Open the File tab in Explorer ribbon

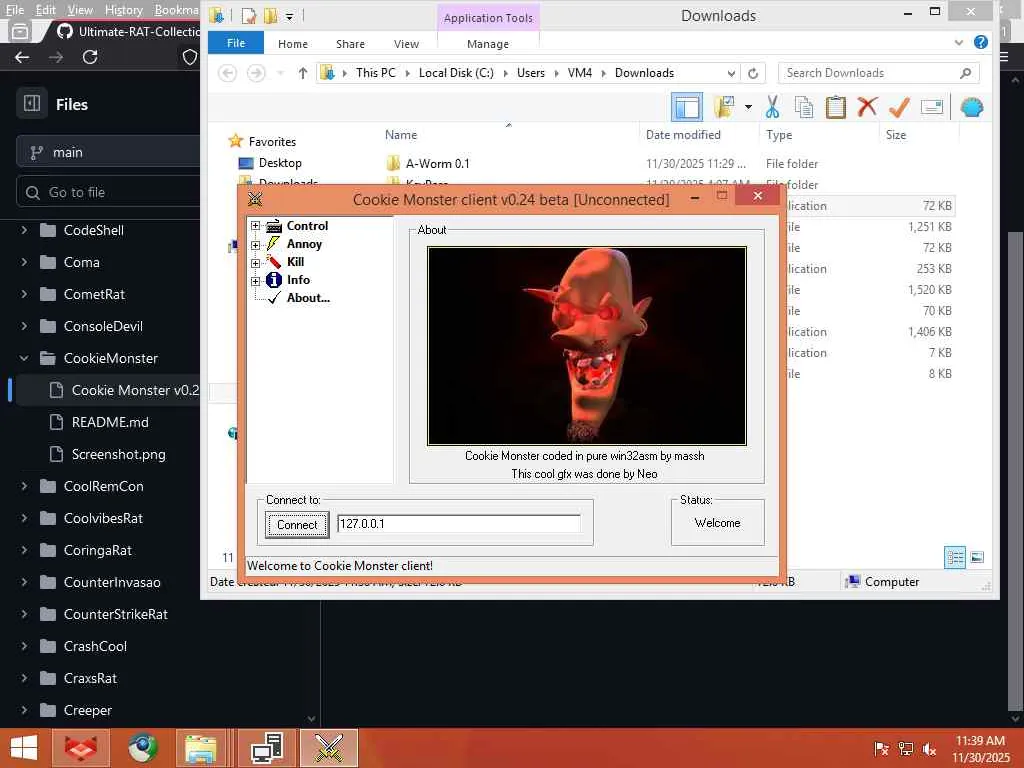(x=236, y=43)
